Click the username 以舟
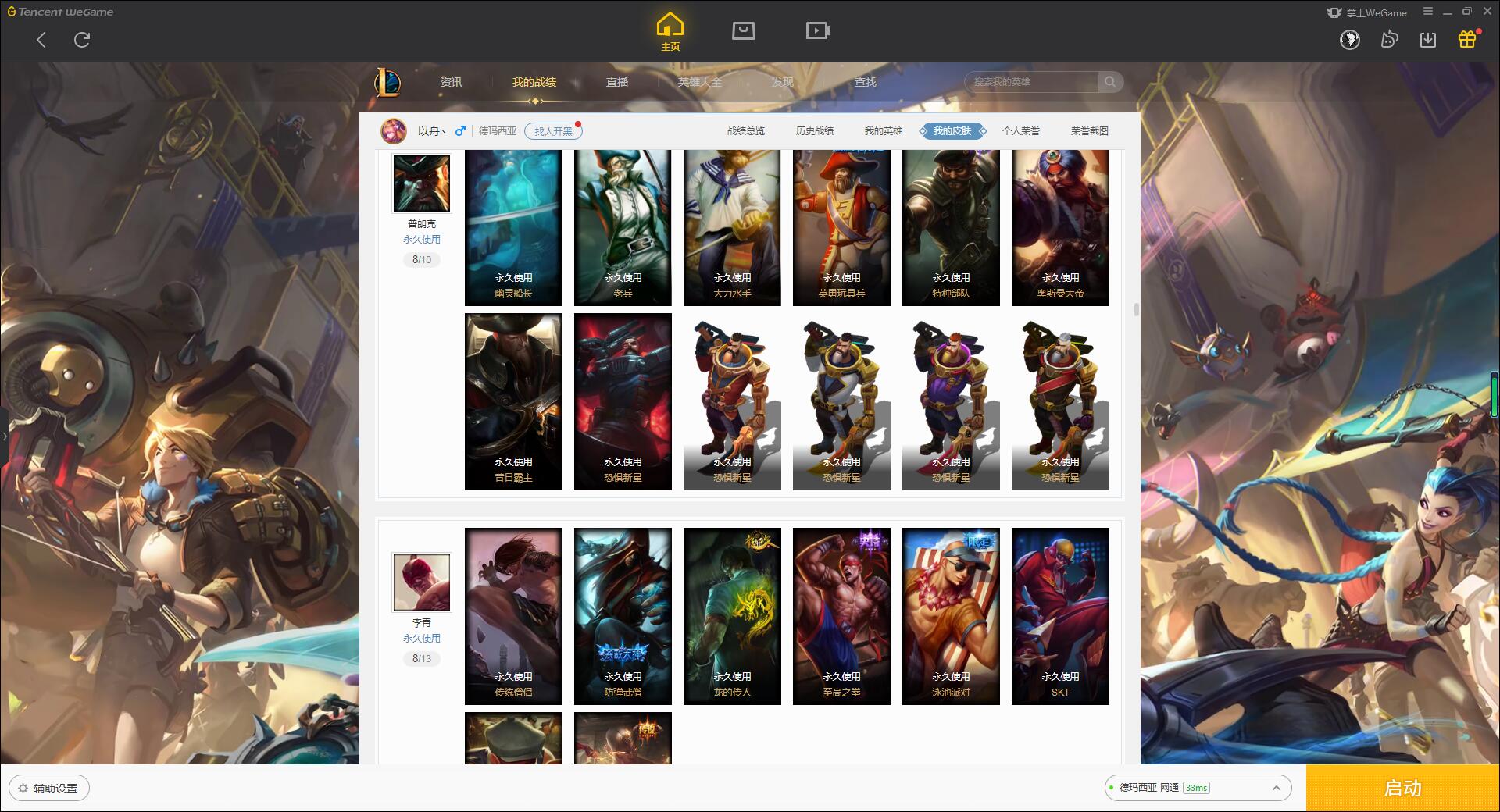Image resolution: width=1500 pixels, height=812 pixels. pyautogui.click(x=430, y=131)
